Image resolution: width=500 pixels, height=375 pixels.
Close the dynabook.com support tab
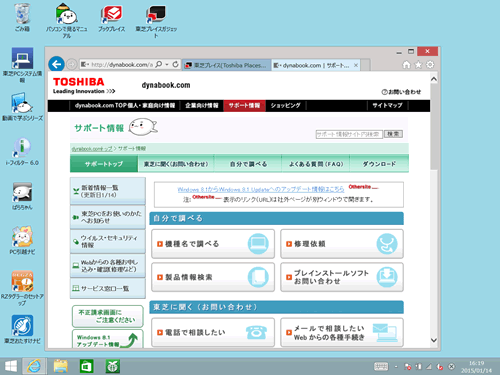356,65
